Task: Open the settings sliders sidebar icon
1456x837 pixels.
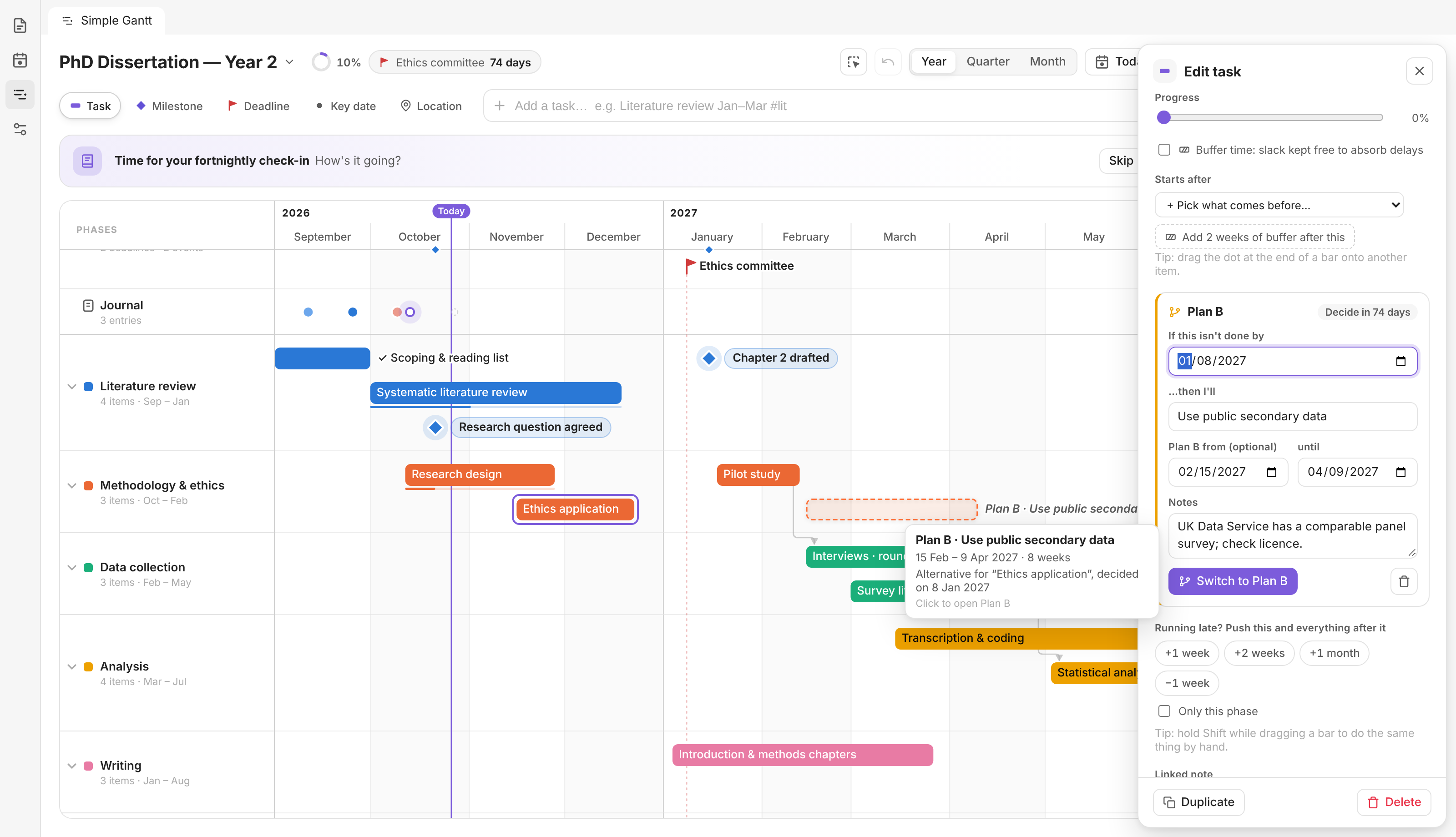Action: (20, 129)
